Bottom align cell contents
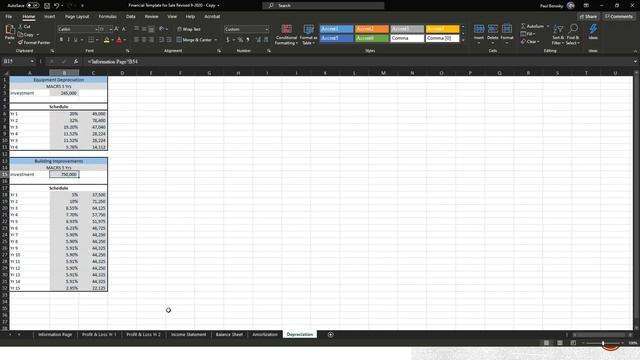Viewport: 640px width, 360px height. coord(151,29)
